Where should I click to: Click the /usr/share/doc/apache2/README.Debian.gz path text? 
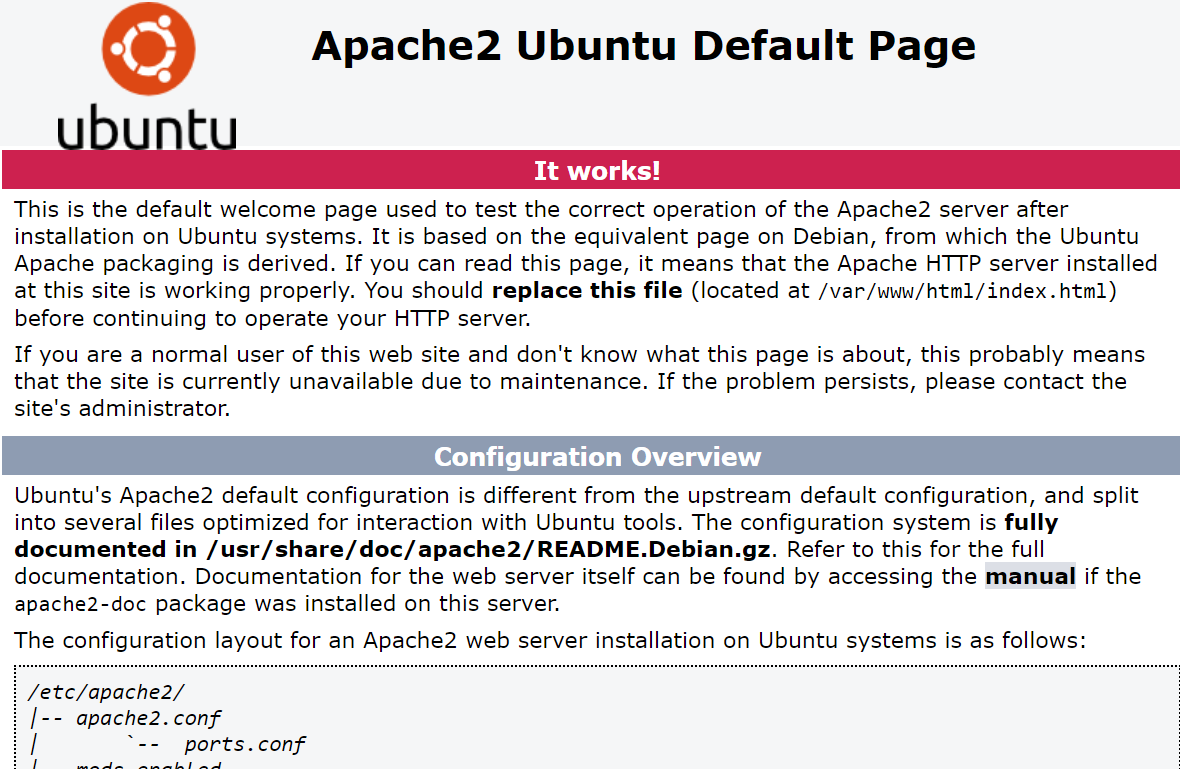[x=487, y=550]
